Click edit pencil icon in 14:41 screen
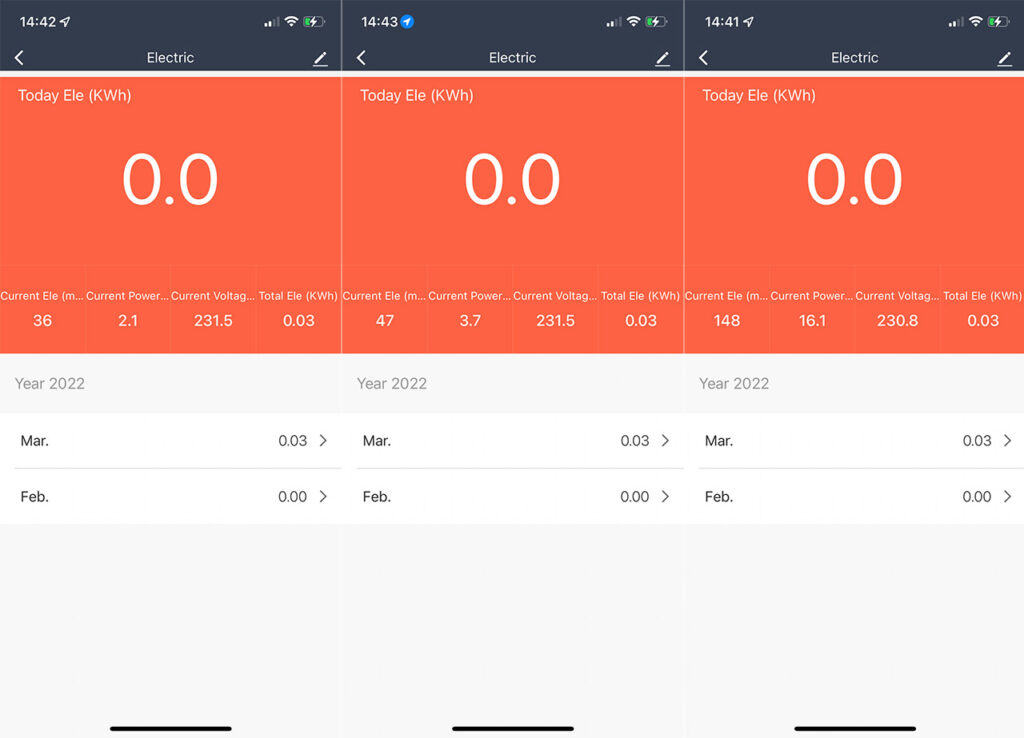 (1004, 59)
